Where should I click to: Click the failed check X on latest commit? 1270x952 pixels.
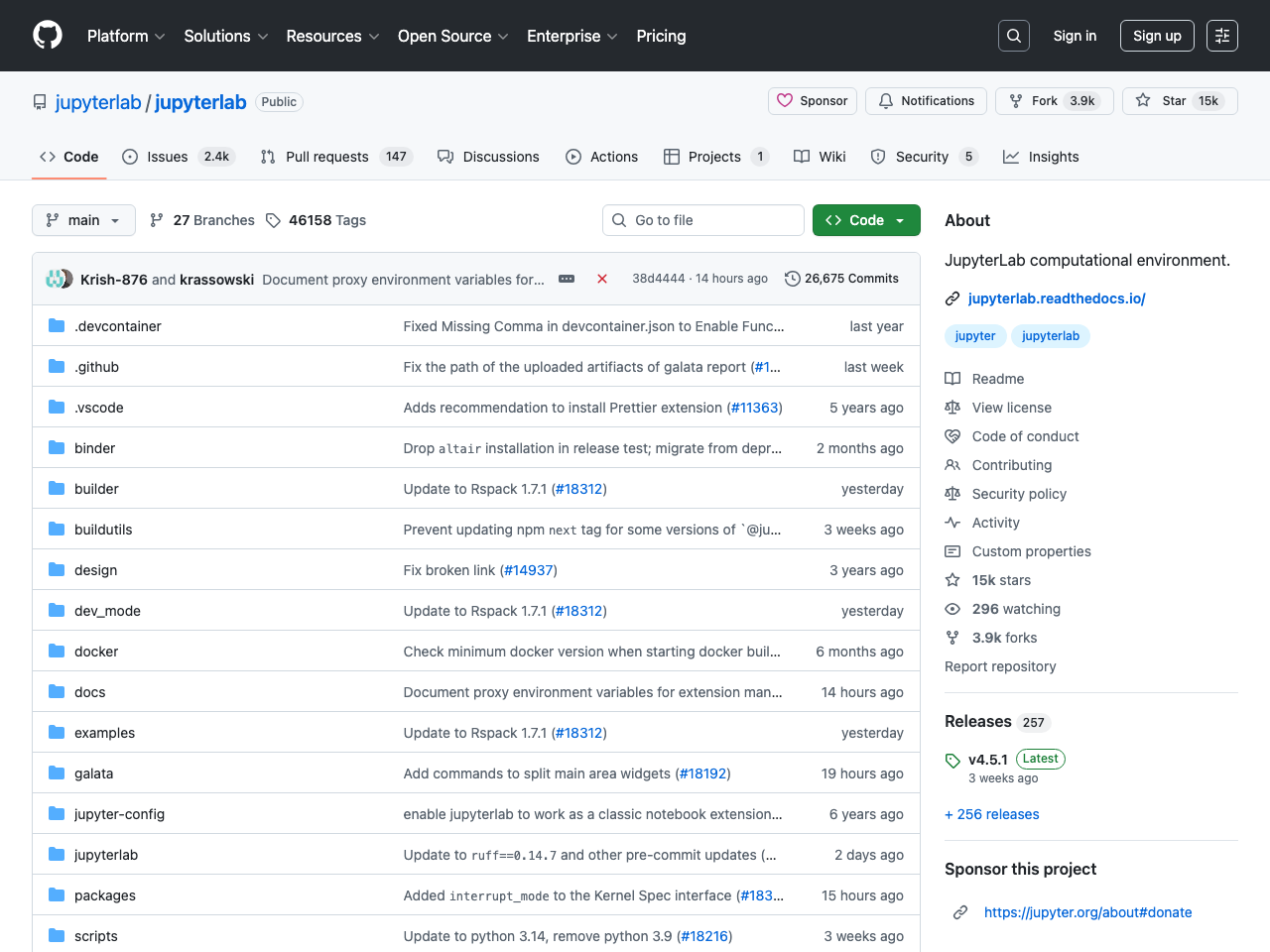point(602,279)
